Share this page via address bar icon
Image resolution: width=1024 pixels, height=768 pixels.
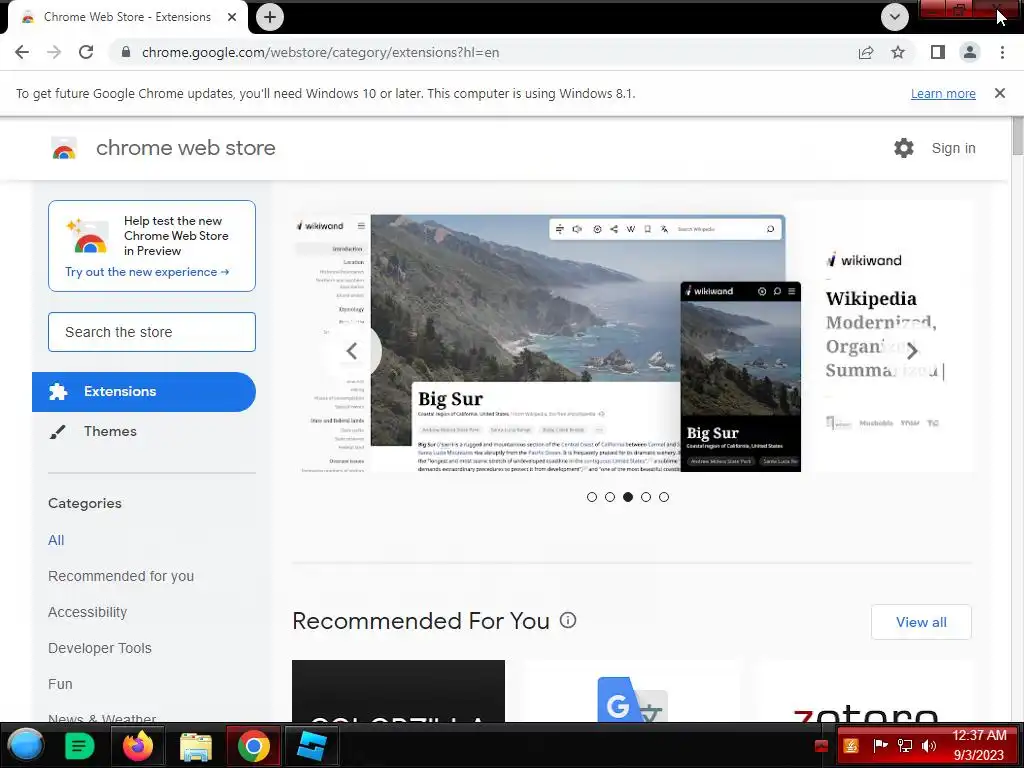pyautogui.click(x=866, y=52)
